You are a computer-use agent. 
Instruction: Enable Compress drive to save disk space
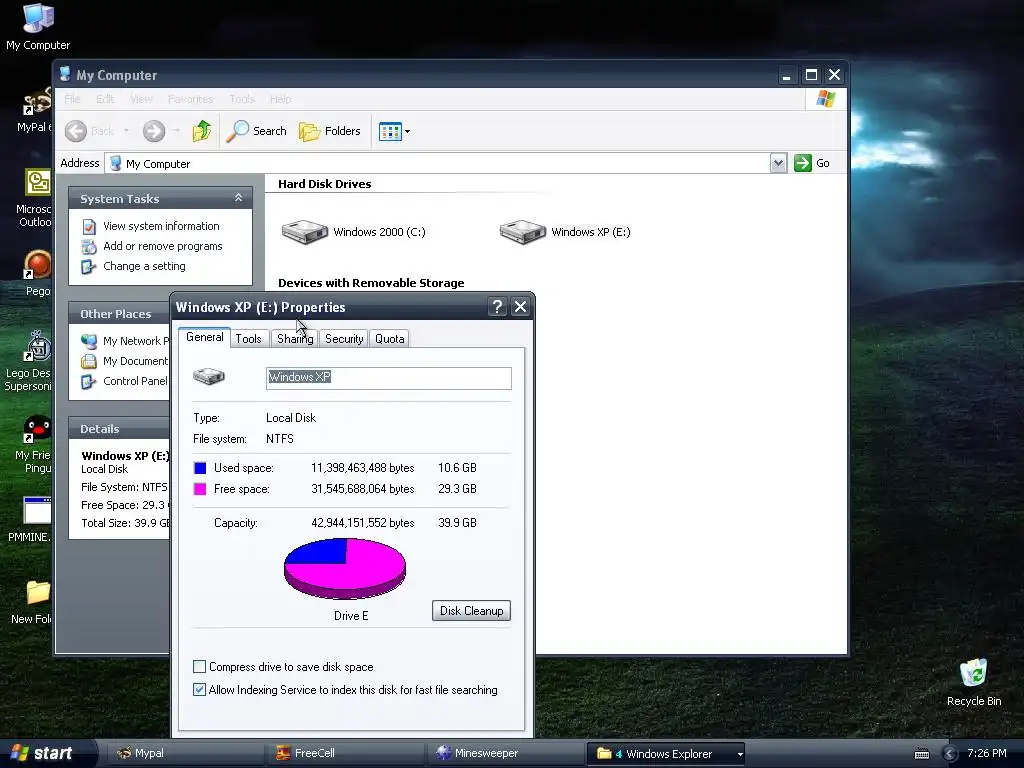tap(200, 667)
